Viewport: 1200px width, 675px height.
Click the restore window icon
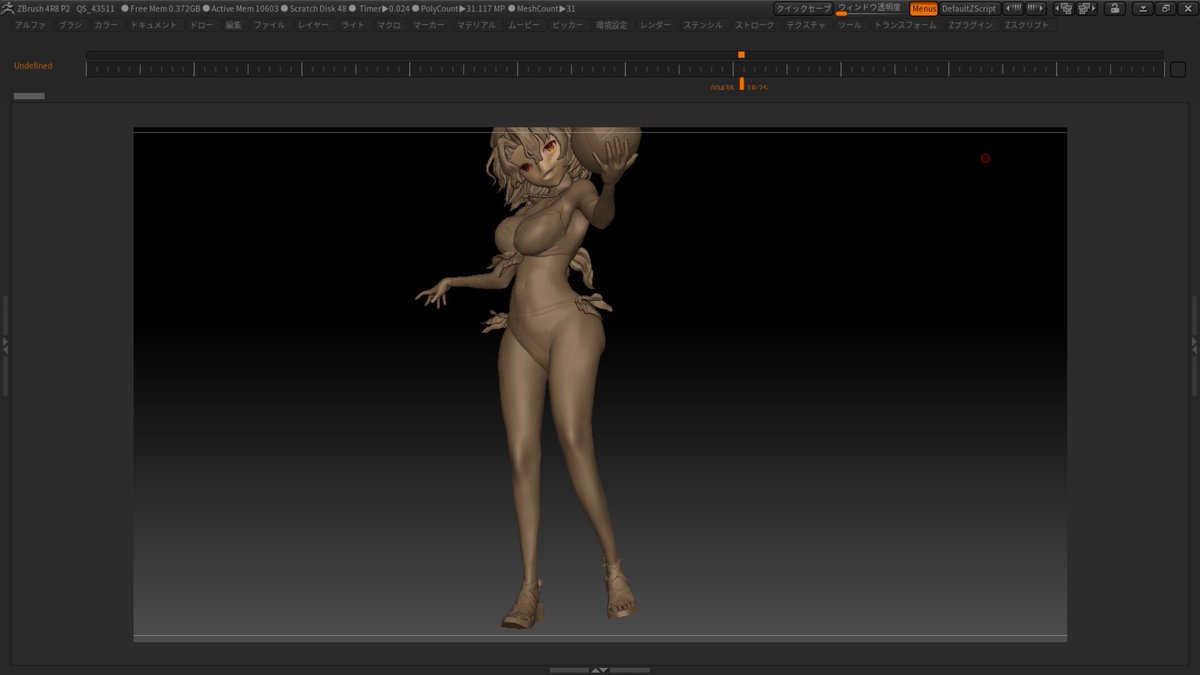1165,8
